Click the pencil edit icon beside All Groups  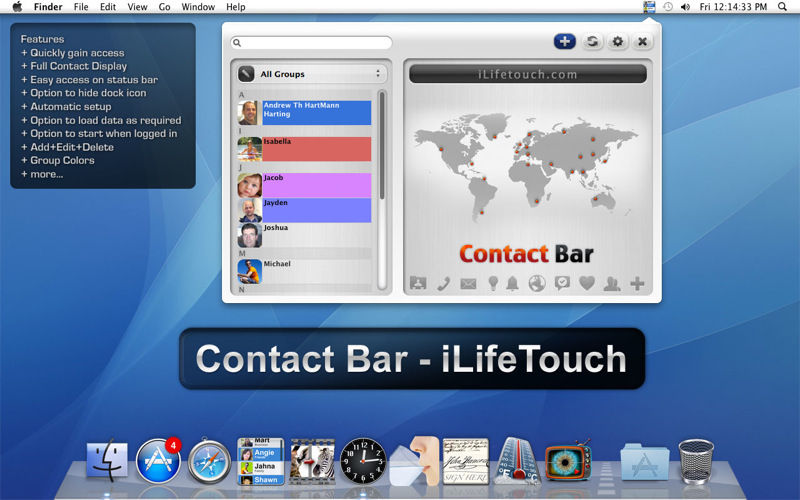(x=246, y=74)
